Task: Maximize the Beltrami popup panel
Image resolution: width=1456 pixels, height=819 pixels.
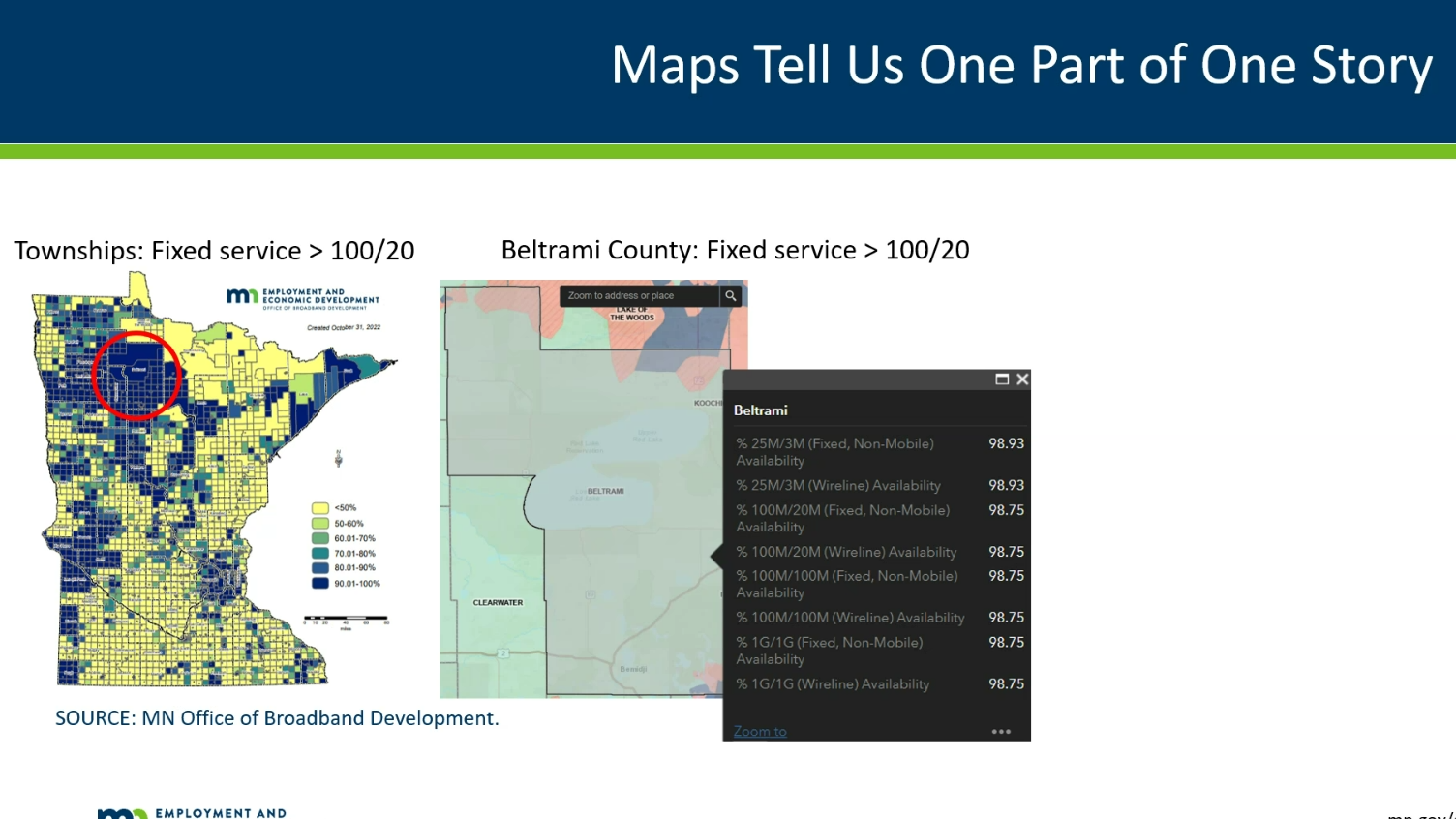Action: 1002,379
